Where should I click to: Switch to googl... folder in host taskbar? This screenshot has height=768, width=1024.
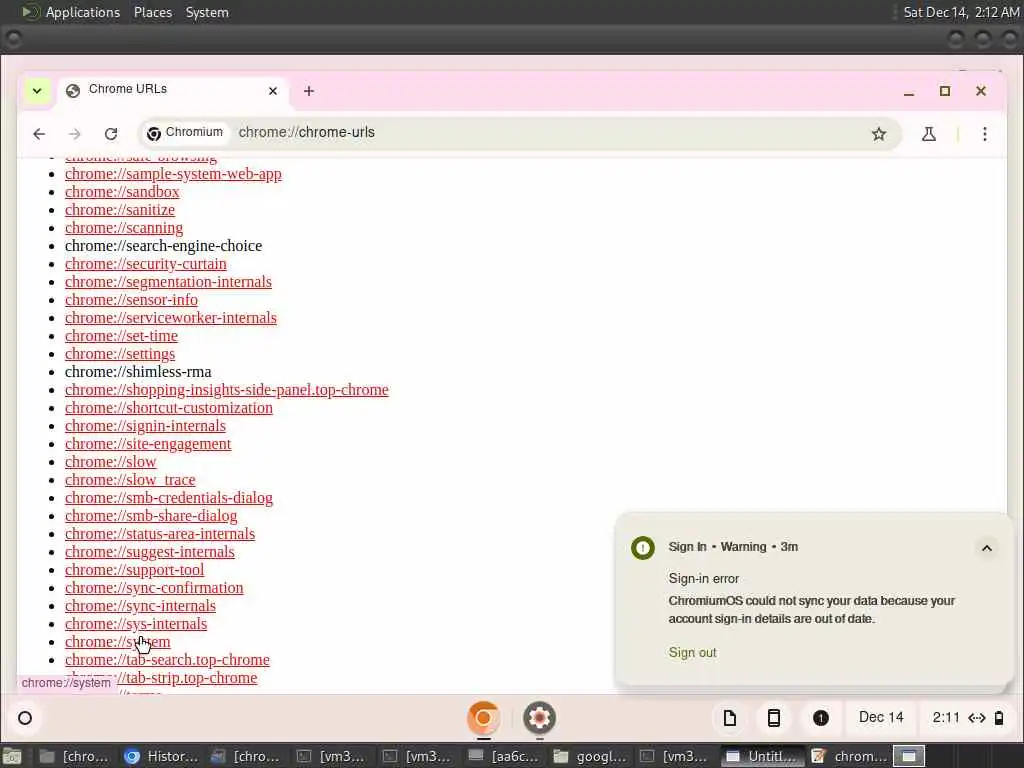coord(590,756)
